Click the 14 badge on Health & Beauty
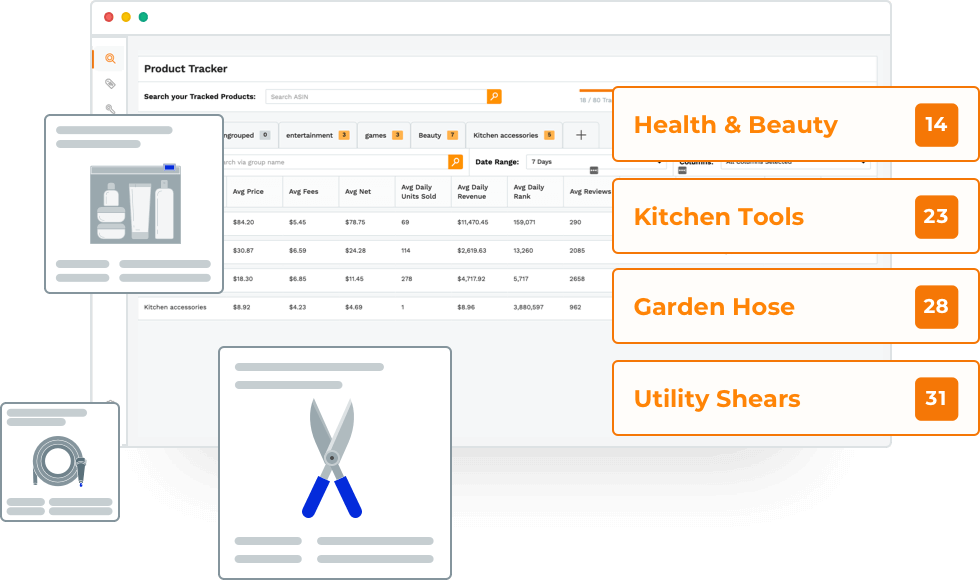This screenshot has height=580, width=980. 936,124
